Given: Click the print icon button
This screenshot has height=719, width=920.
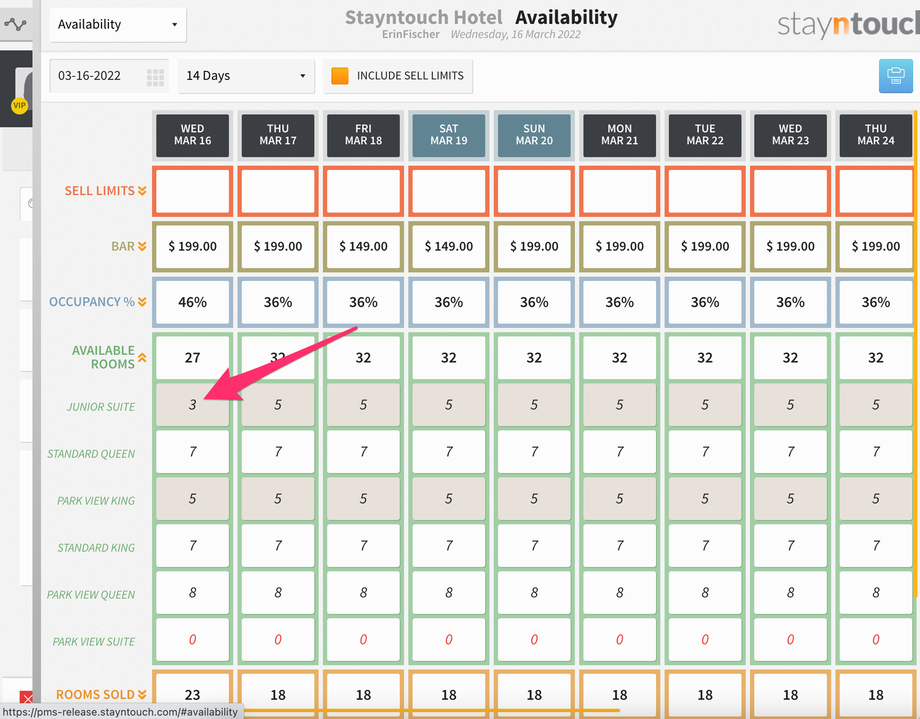Looking at the screenshot, I should coord(895,76).
